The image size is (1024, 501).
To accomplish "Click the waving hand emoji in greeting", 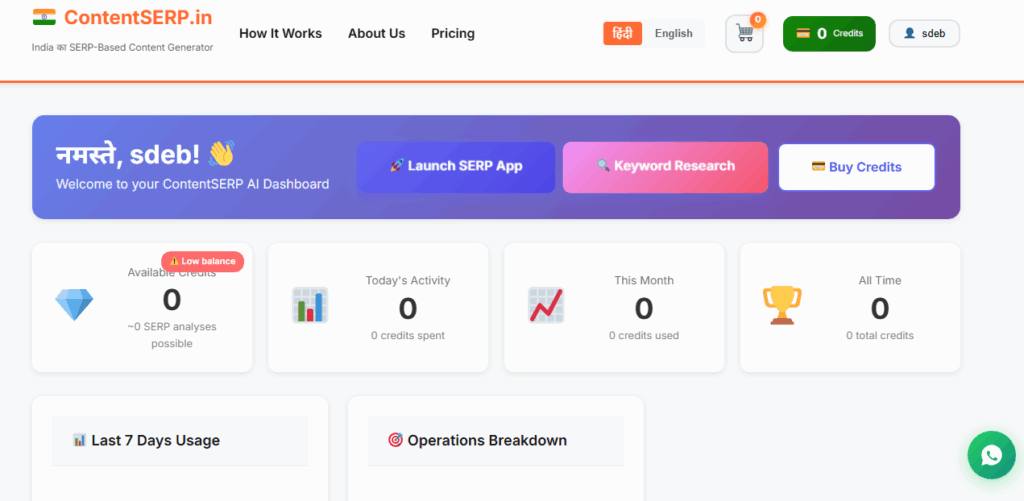I will tap(221, 154).
